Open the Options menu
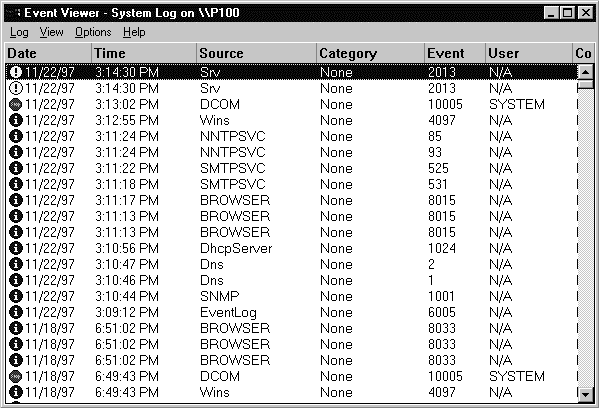 point(93,32)
